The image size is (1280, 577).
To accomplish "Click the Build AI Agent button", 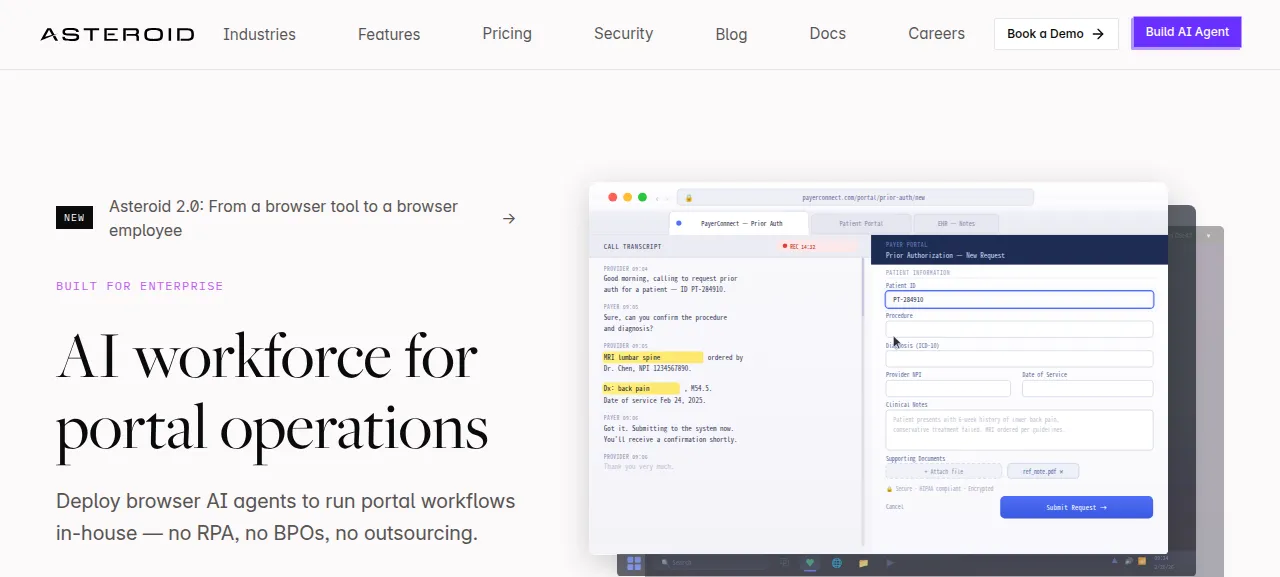I will coord(1187,32).
